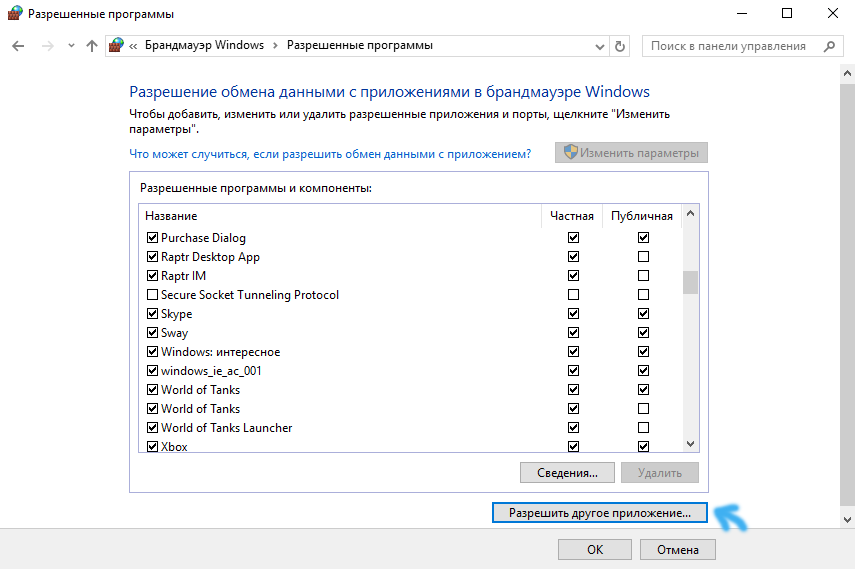The image size is (855, 569).
Task: Click the window title bar firewall icon
Action: (14, 14)
